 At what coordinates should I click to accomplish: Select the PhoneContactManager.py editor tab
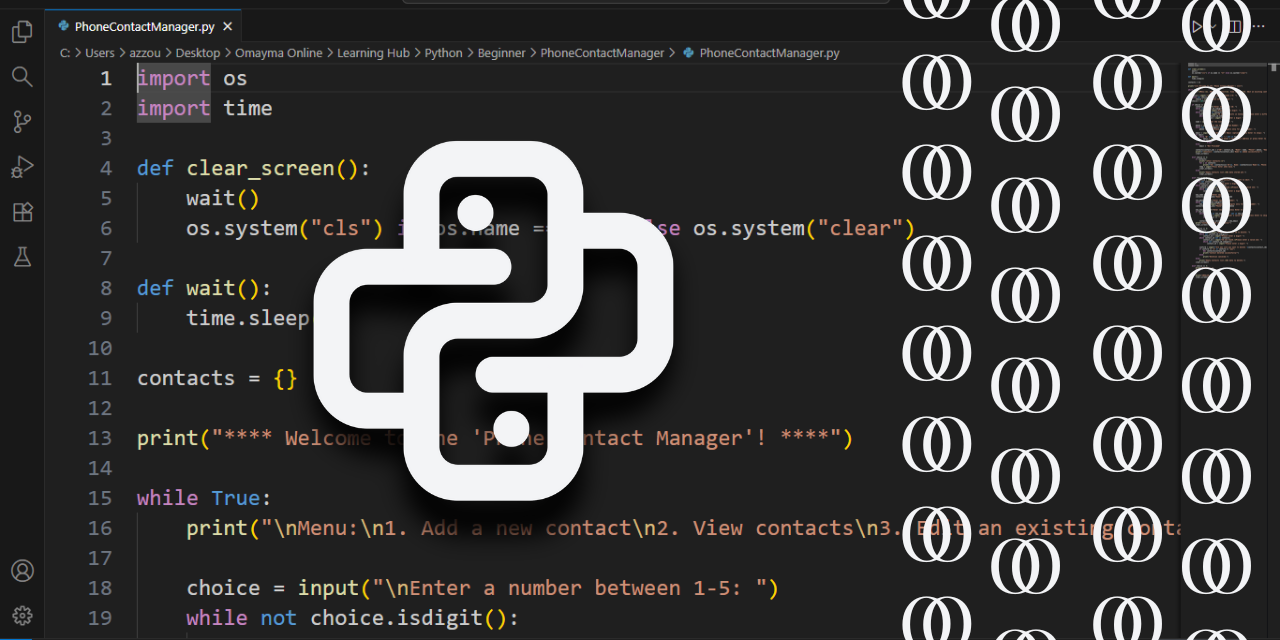(145, 27)
